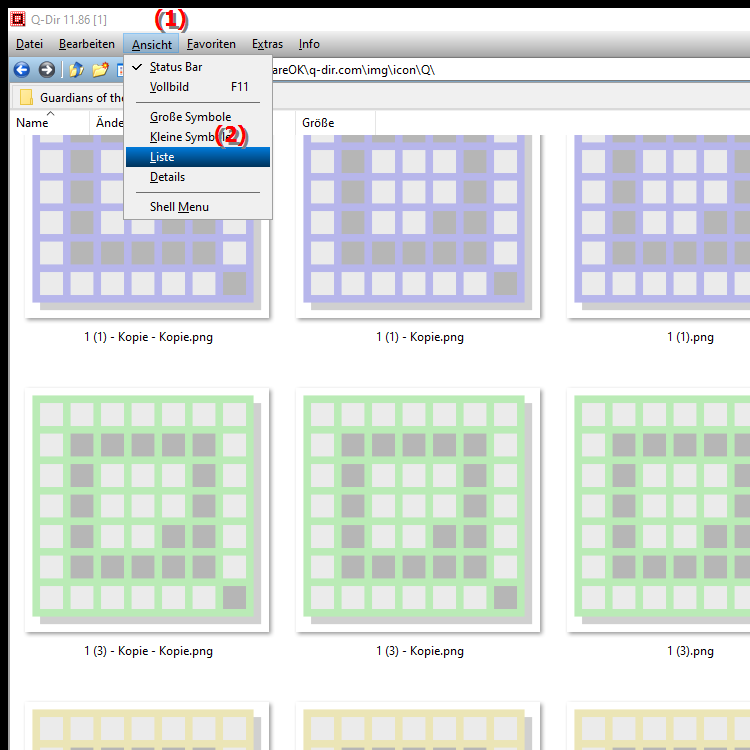The height and width of the screenshot is (750, 750).
Task: Open the Shell Menu entry
Action: click(x=198, y=207)
